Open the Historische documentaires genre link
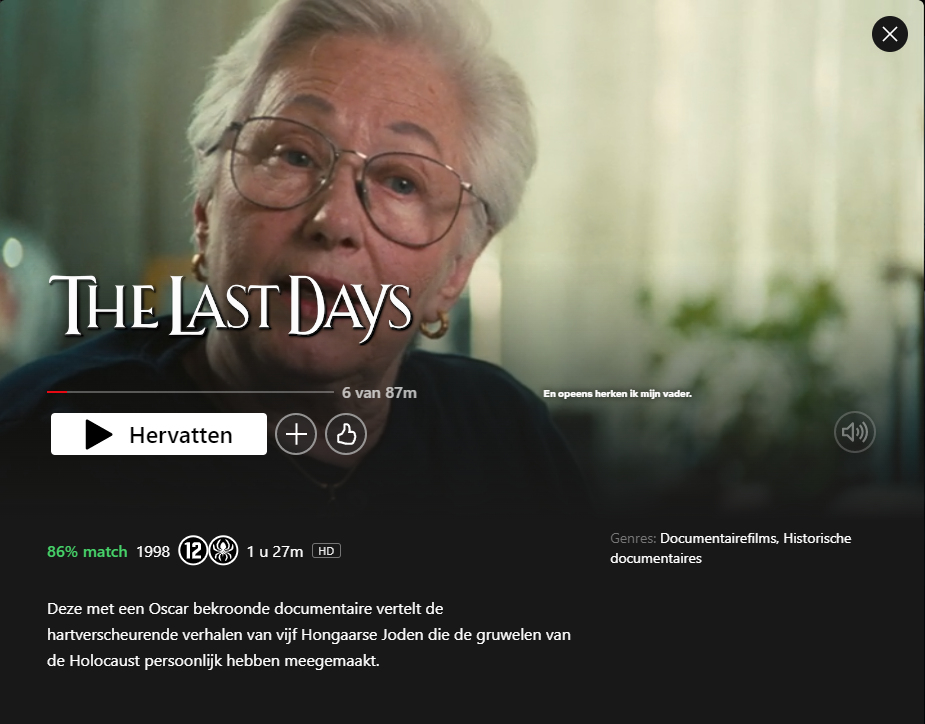 click(x=730, y=548)
